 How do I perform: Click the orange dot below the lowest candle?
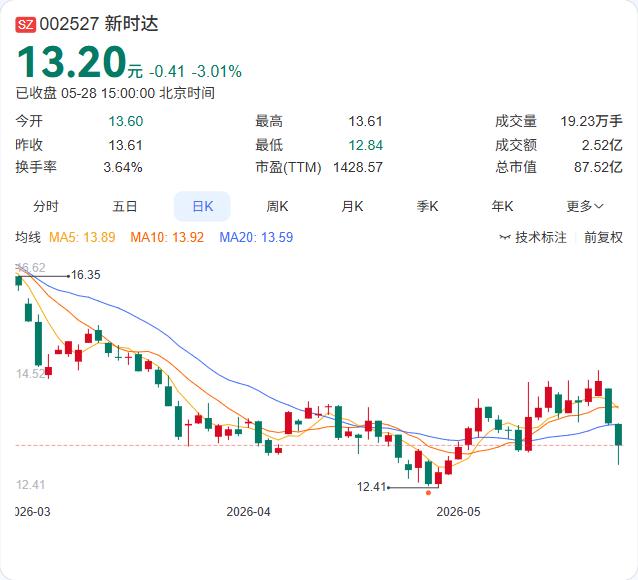pos(428,493)
